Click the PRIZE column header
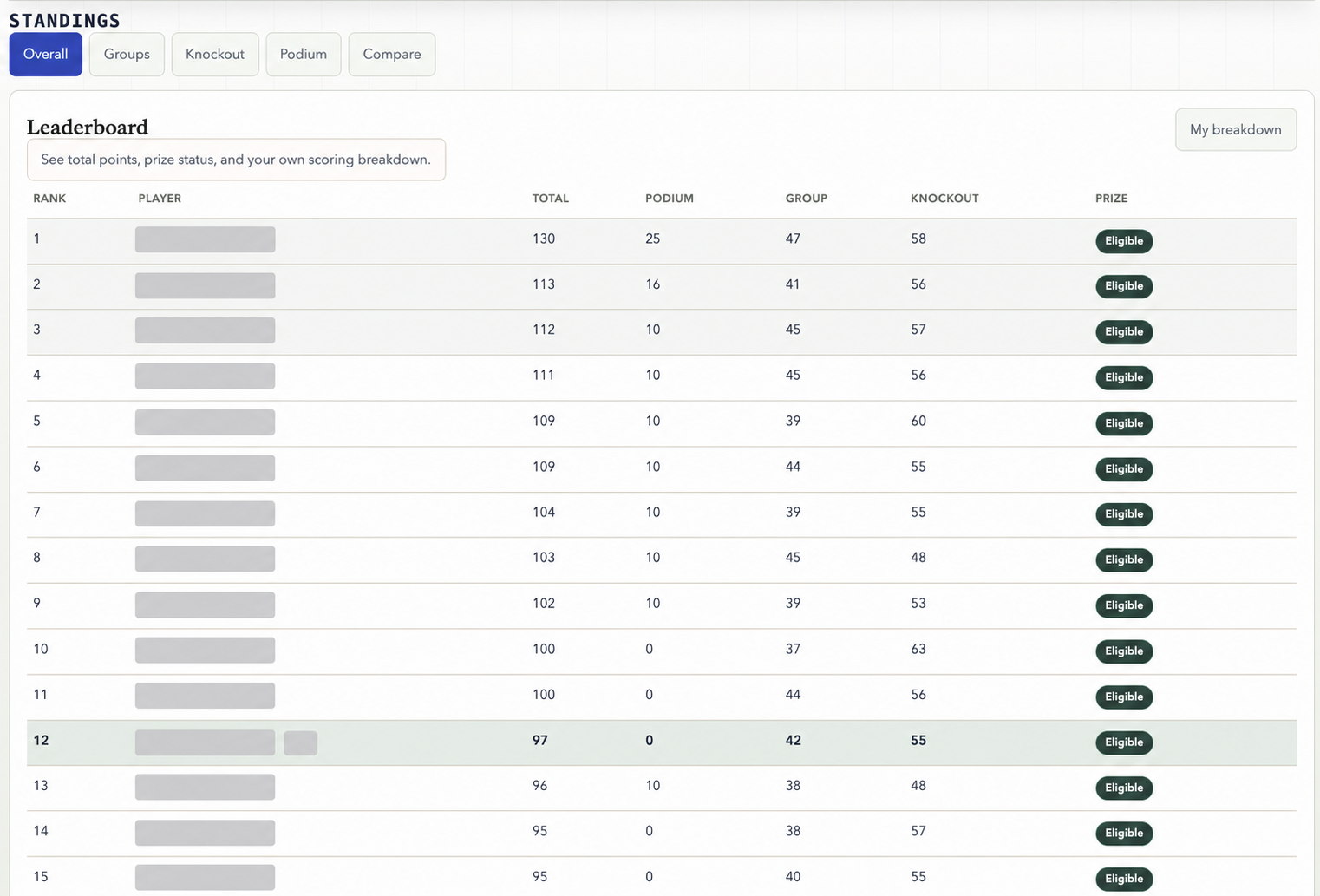This screenshot has width=1320, height=896. 1112,199
